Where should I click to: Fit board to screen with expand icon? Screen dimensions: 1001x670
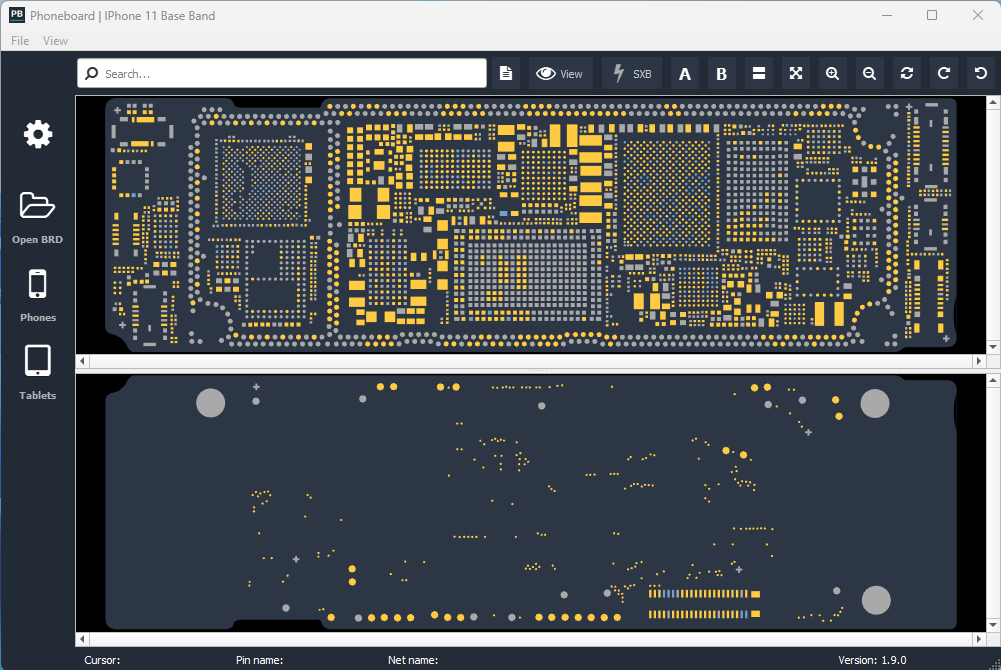point(795,73)
